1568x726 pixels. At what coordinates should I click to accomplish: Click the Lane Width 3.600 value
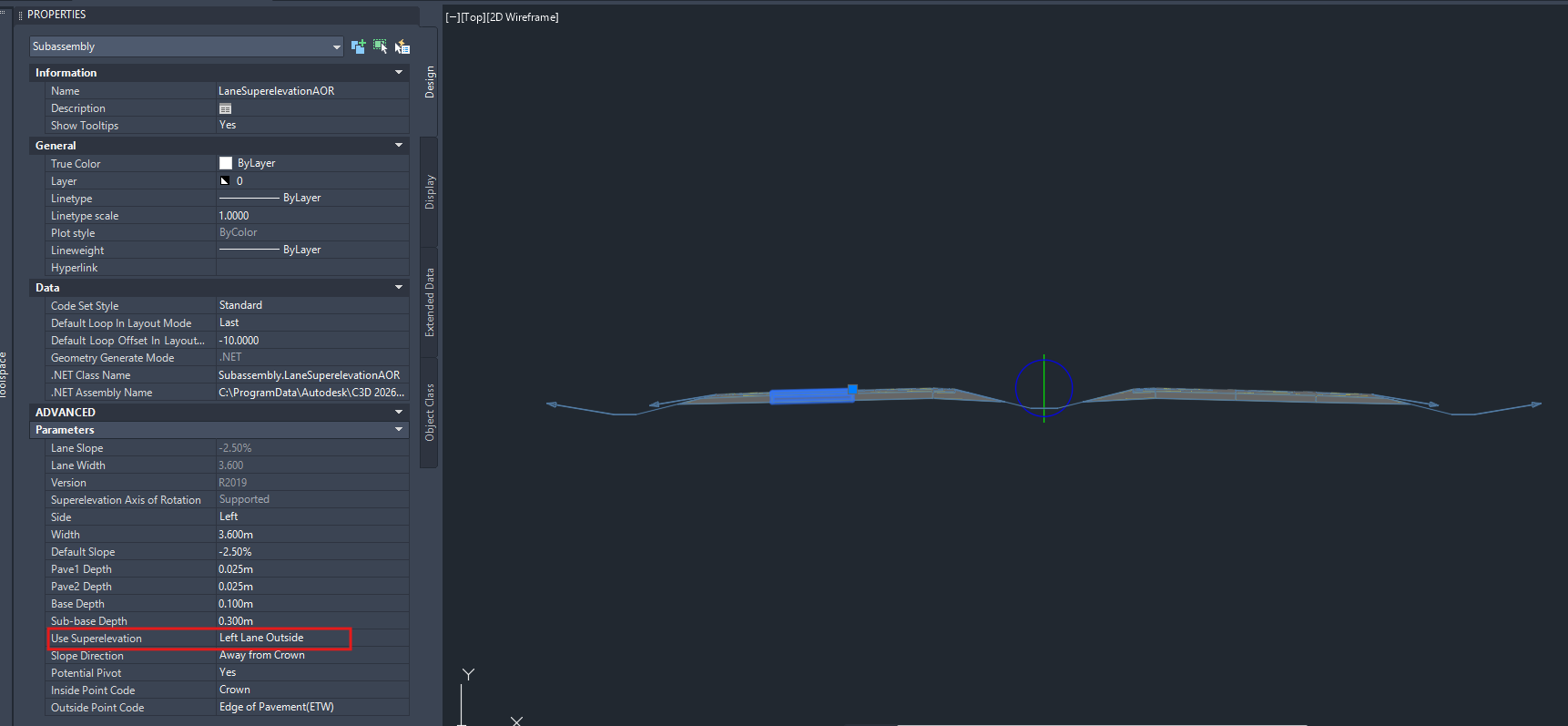coord(312,465)
